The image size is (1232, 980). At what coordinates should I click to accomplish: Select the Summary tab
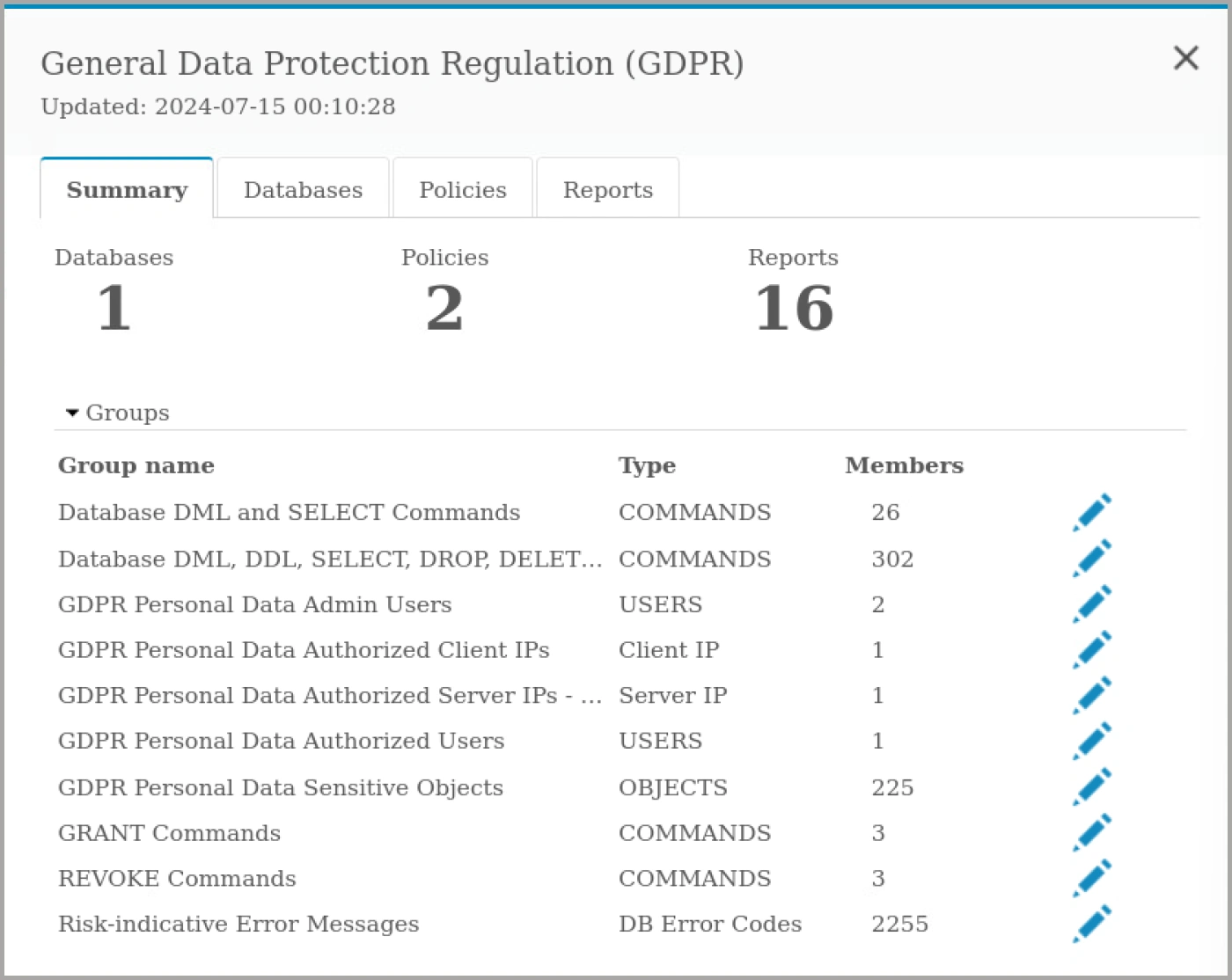tap(127, 188)
